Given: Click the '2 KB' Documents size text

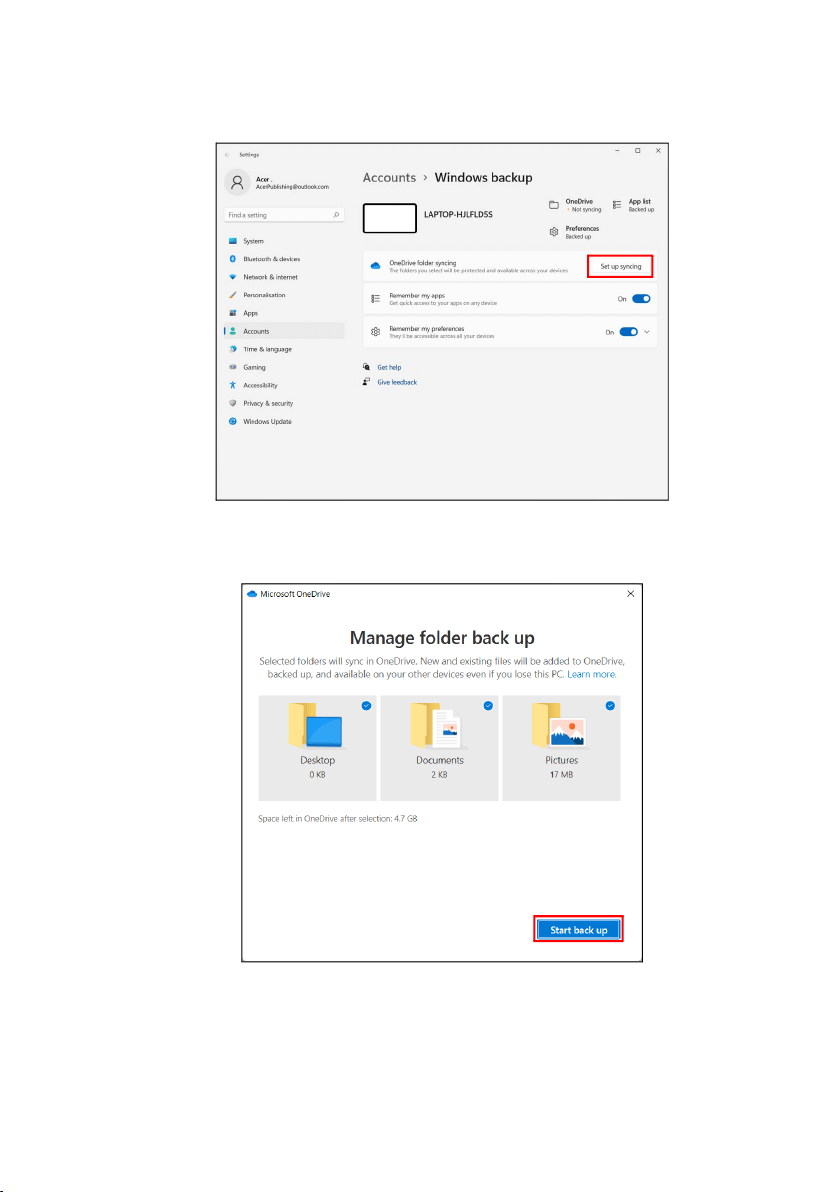Looking at the screenshot, I should tap(439, 775).
